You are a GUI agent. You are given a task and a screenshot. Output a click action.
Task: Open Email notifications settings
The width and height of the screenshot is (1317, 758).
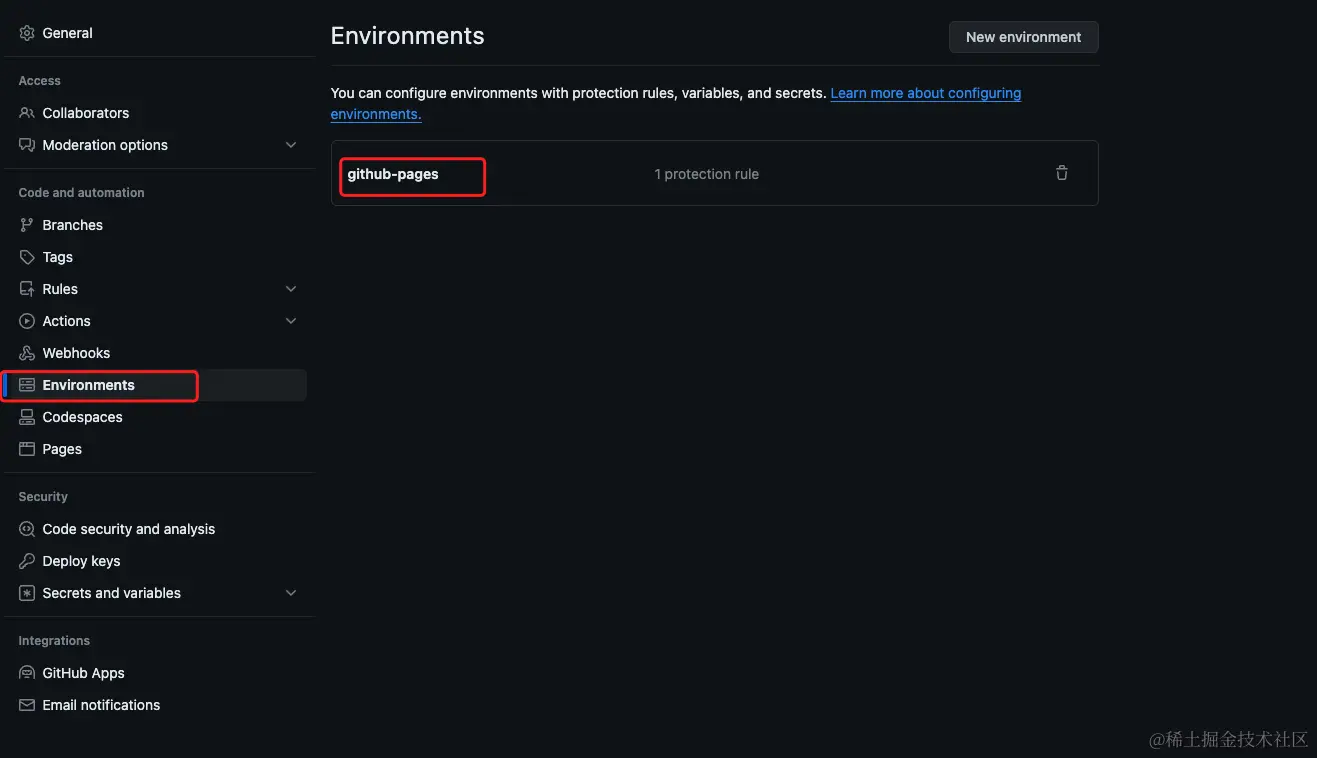[101, 705]
